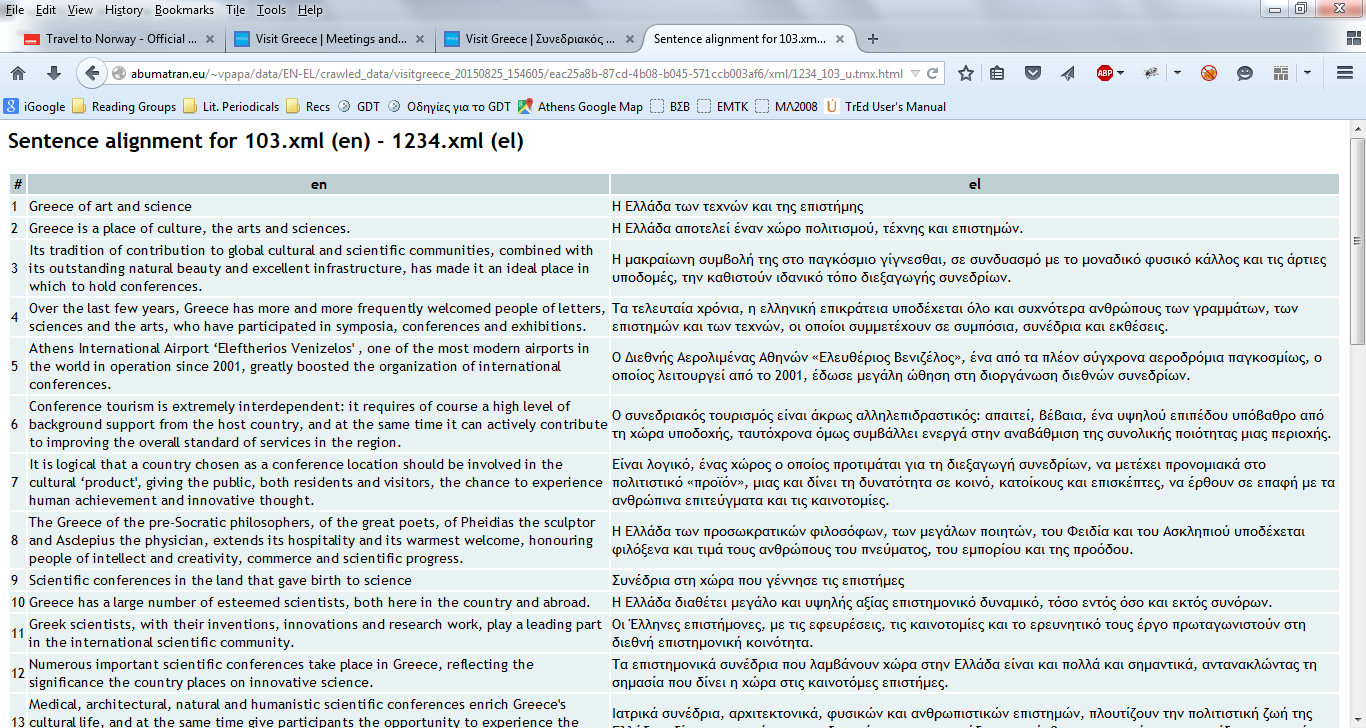Click the 'en' column header
This screenshot has width=1366, height=728.
pos(319,184)
